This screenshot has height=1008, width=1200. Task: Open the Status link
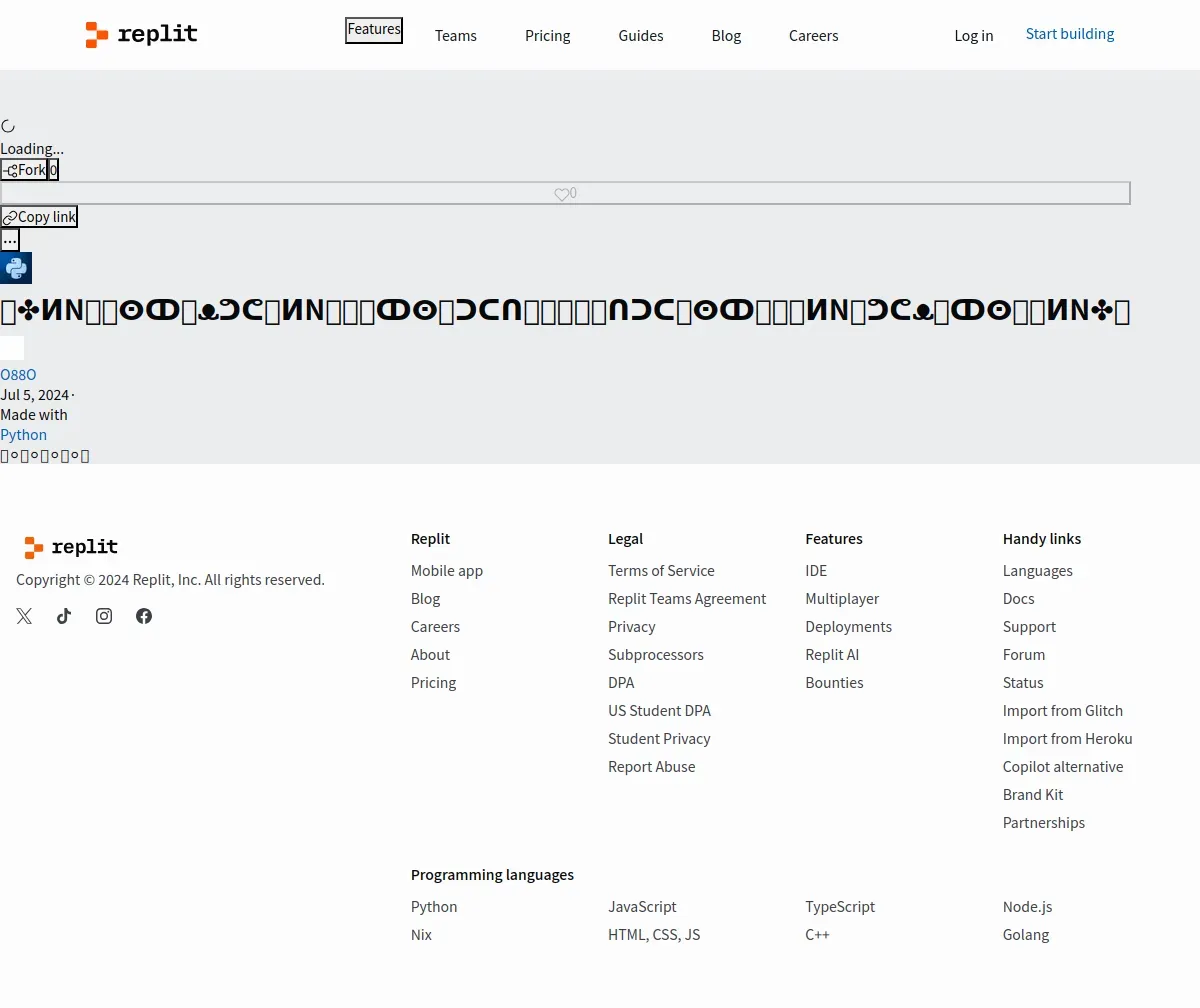[1023, 683]
